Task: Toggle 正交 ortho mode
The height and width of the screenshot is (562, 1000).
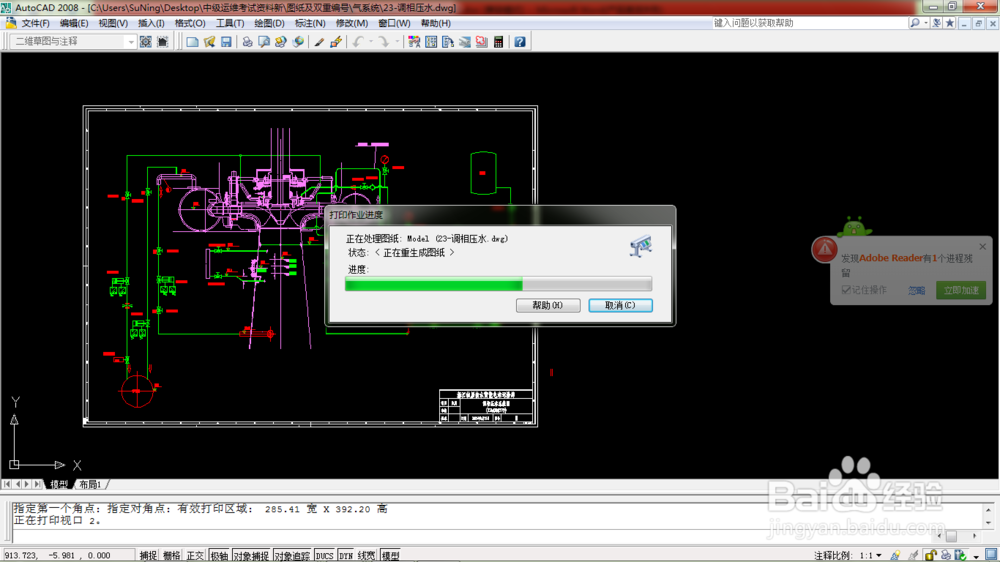Action: click(x=195, y=556)
